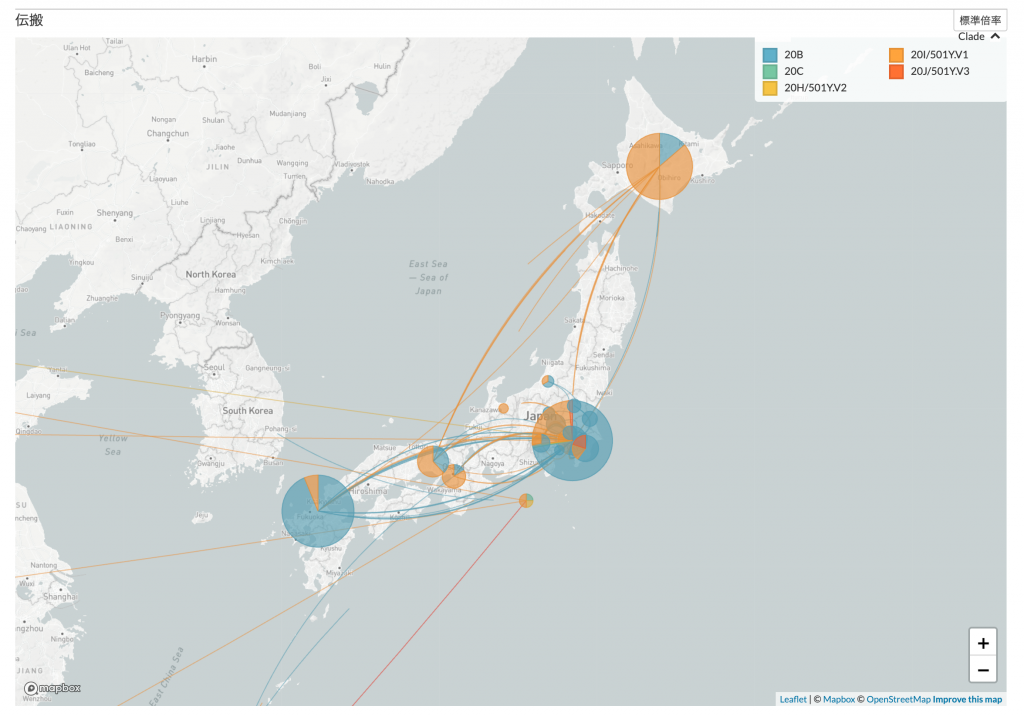Click the Clade legend title
This screenshot has width=1024, height=716.
[x=971, y=37]
